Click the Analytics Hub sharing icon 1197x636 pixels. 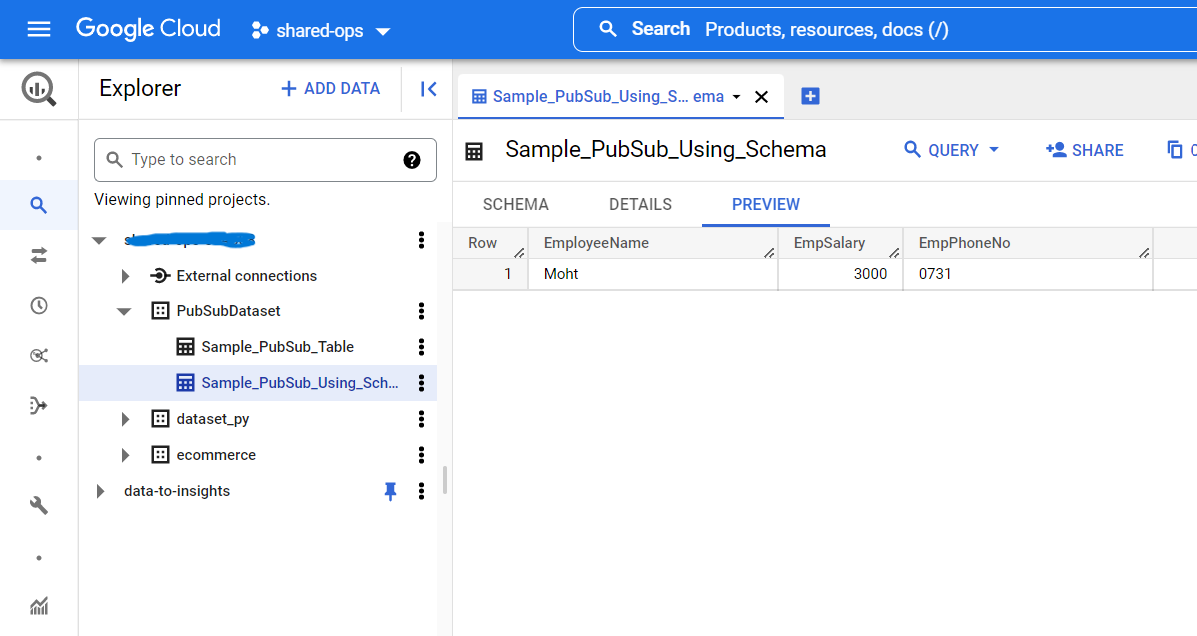[x=39, y=355]
